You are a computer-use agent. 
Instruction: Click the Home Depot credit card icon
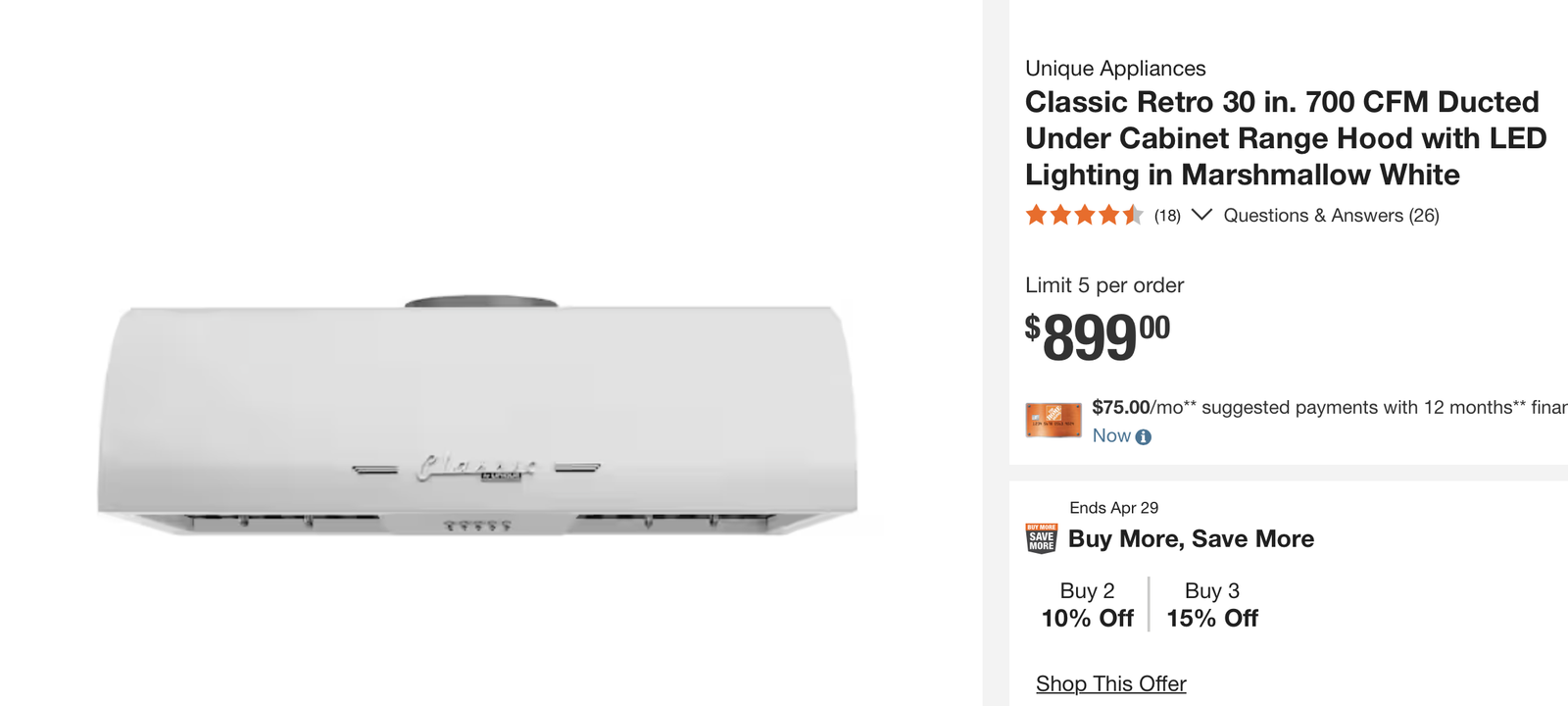1053,420
